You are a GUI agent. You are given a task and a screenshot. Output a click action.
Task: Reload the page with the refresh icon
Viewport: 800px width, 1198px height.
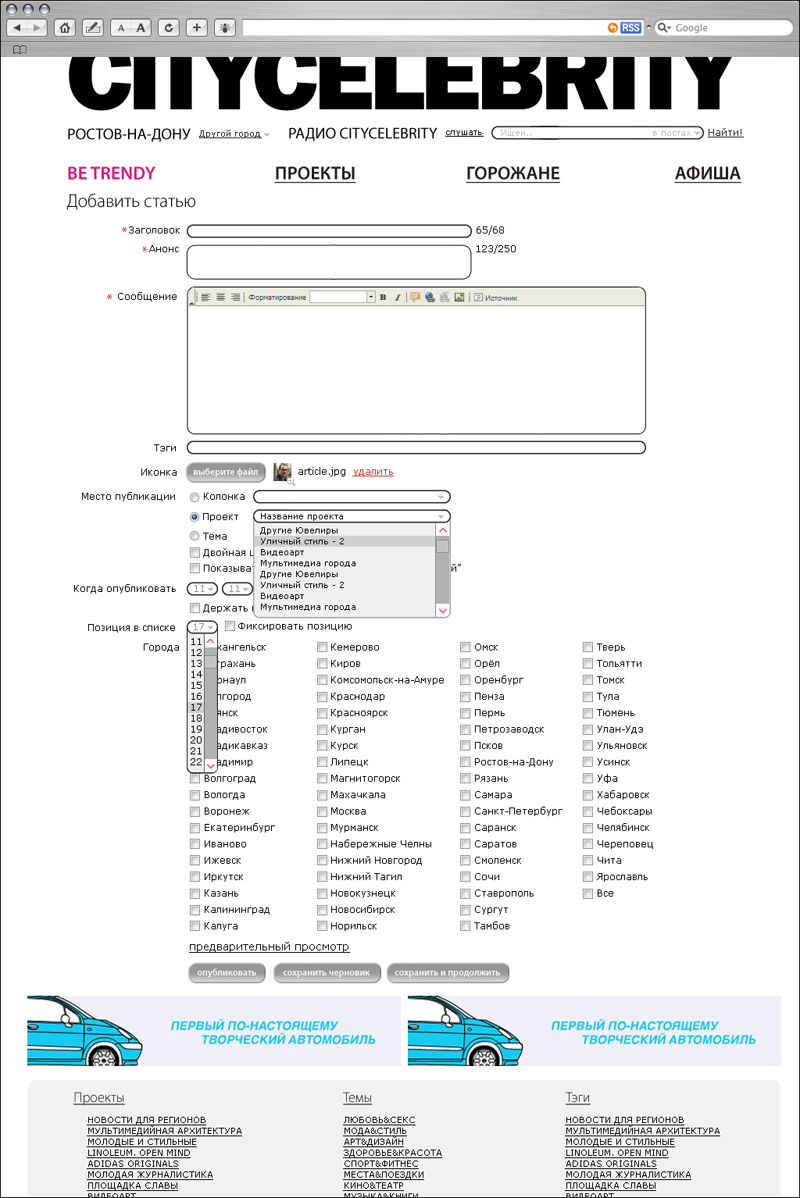169,28
